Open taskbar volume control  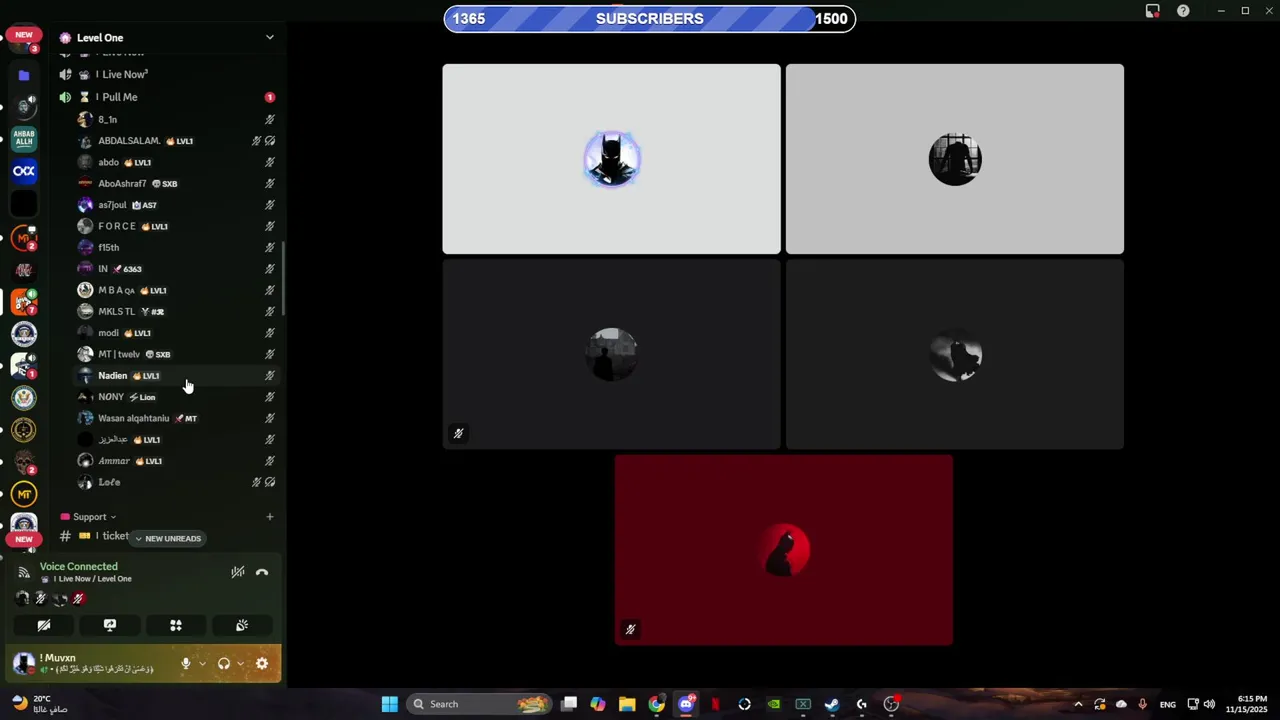(1209, 704)
